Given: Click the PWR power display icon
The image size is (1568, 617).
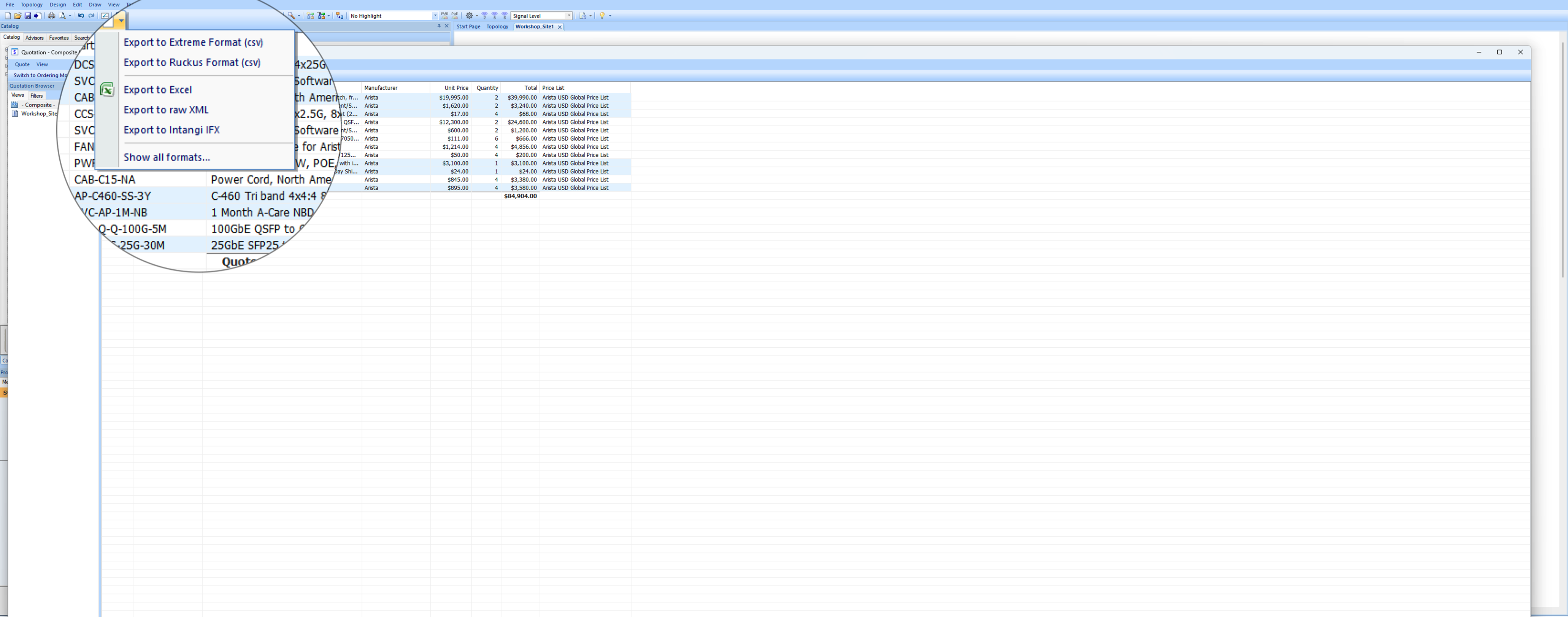Looking at the screenshot, I should point(444,16).
